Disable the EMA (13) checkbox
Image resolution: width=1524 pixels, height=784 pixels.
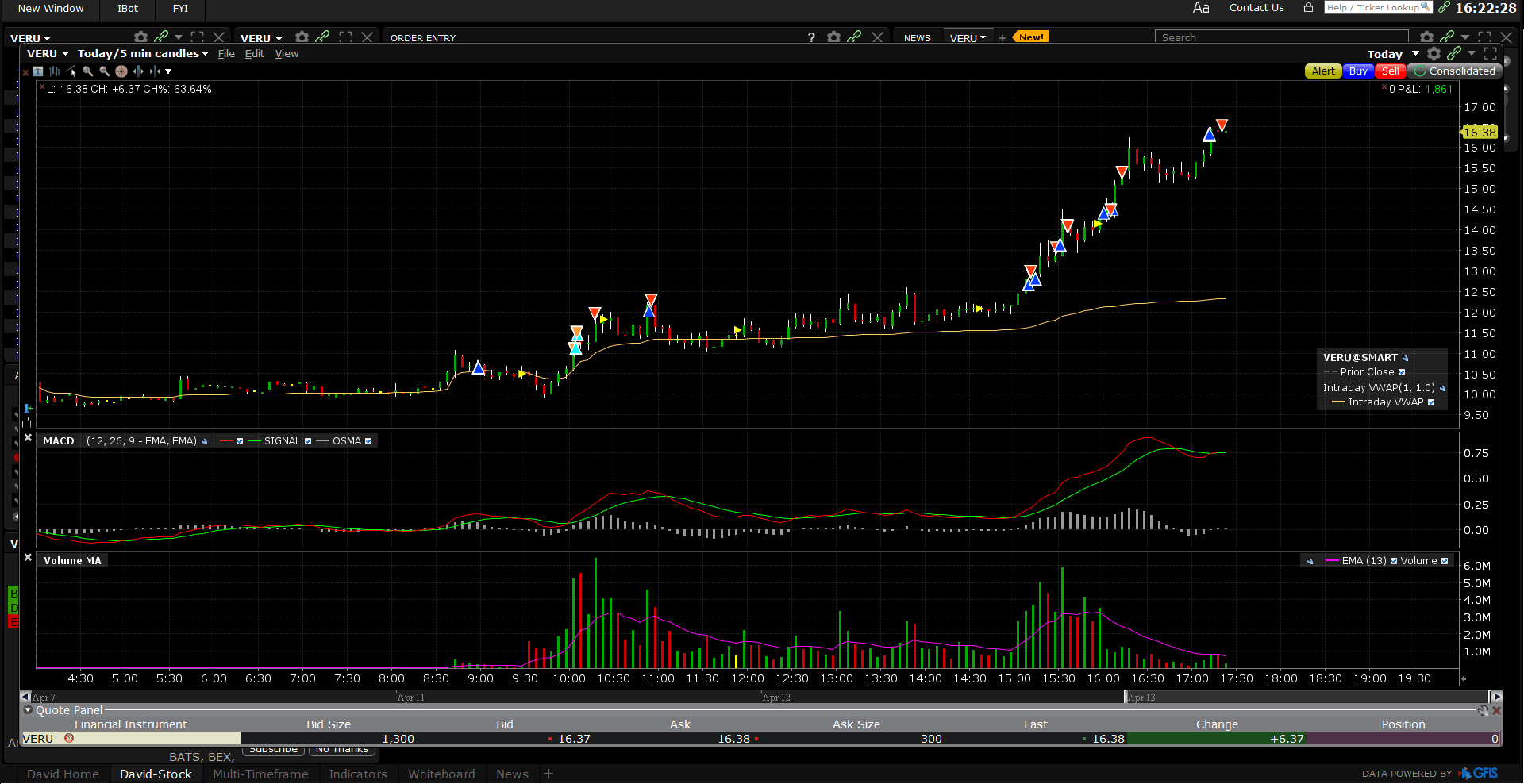coord(1394,561)
